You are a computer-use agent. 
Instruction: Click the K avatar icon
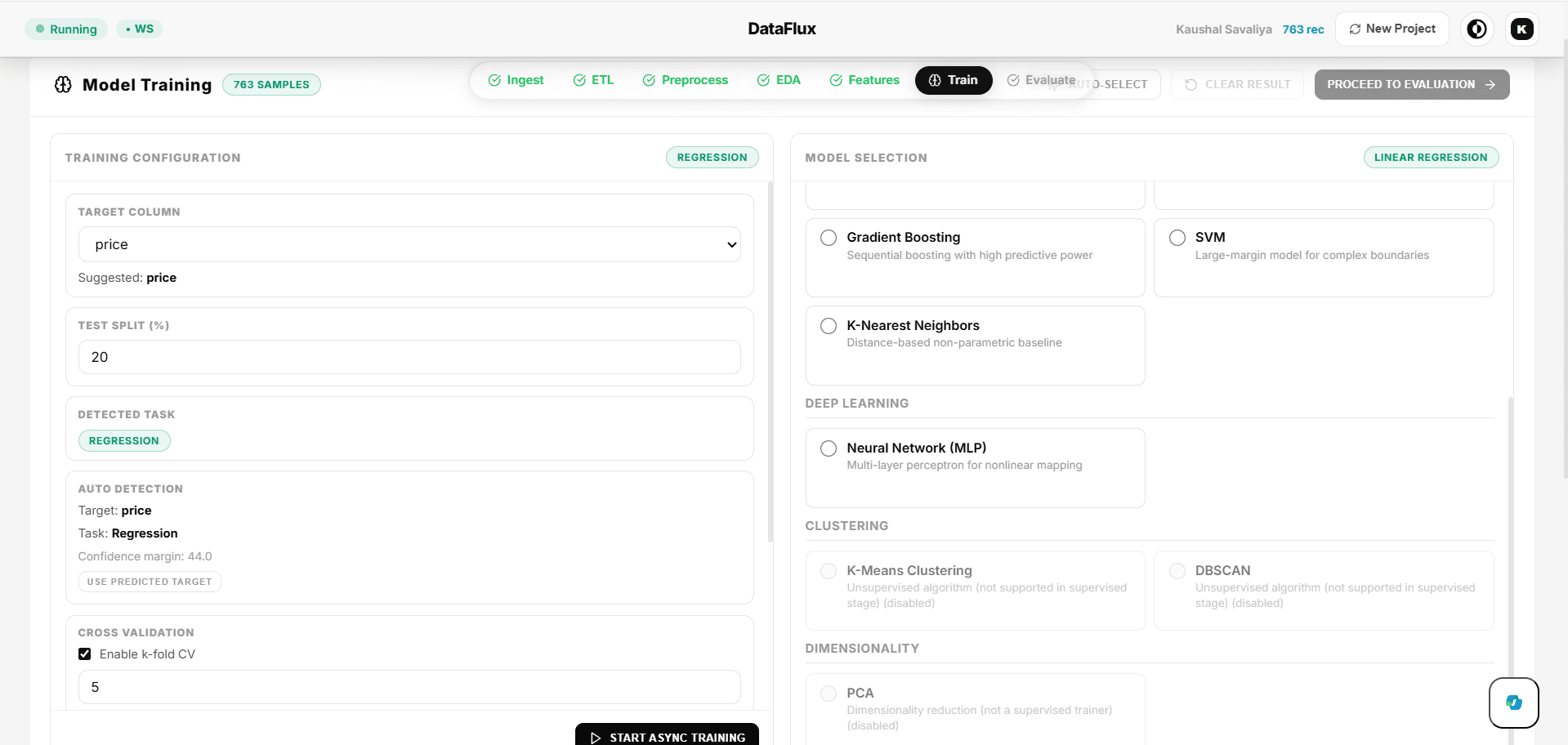coord(1521,29)
